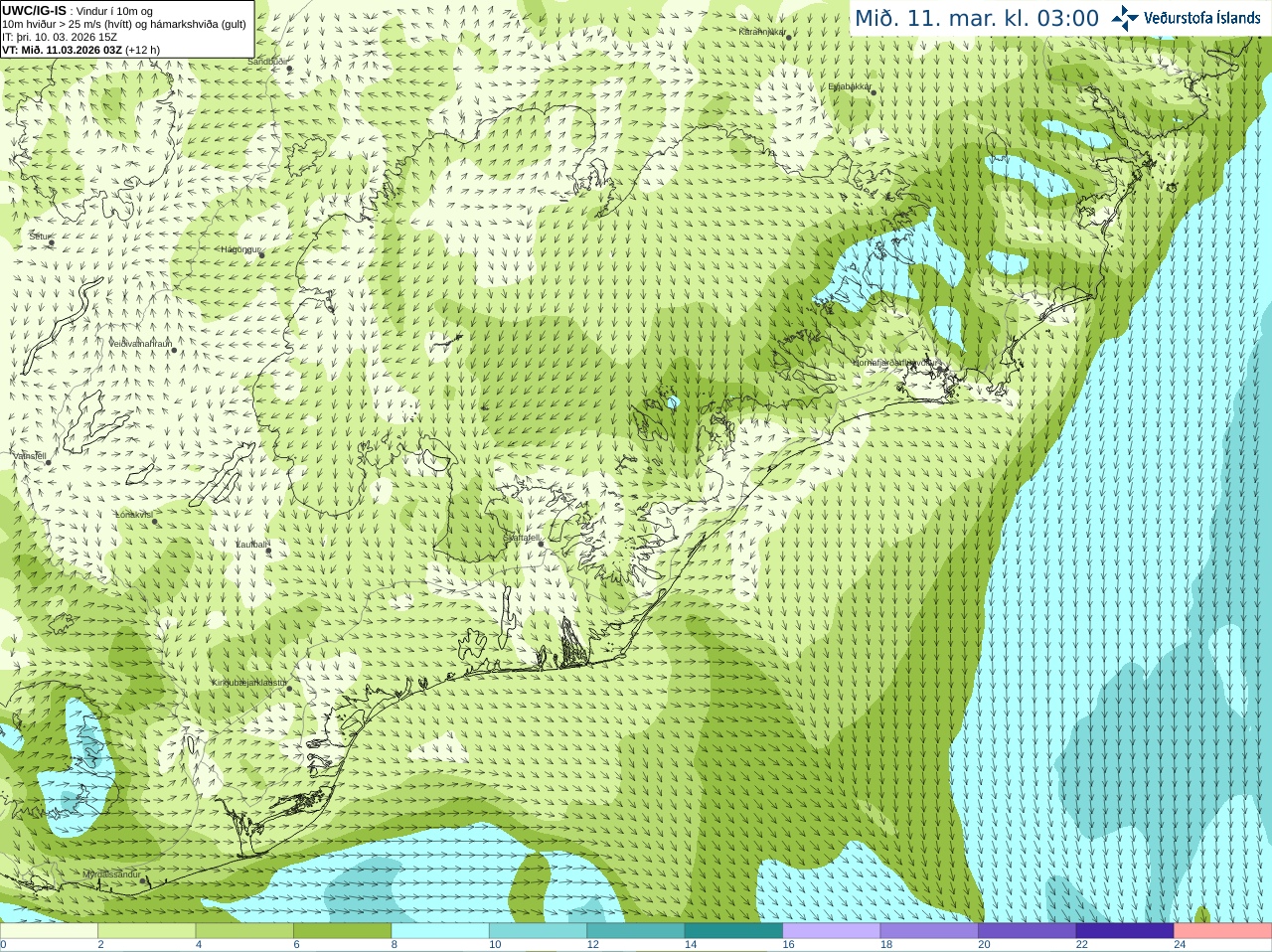This screenshot has width=1272, height=952.
Task: Click the UWC/IG-IS title in the info box
Action: (x=35, y=10)
